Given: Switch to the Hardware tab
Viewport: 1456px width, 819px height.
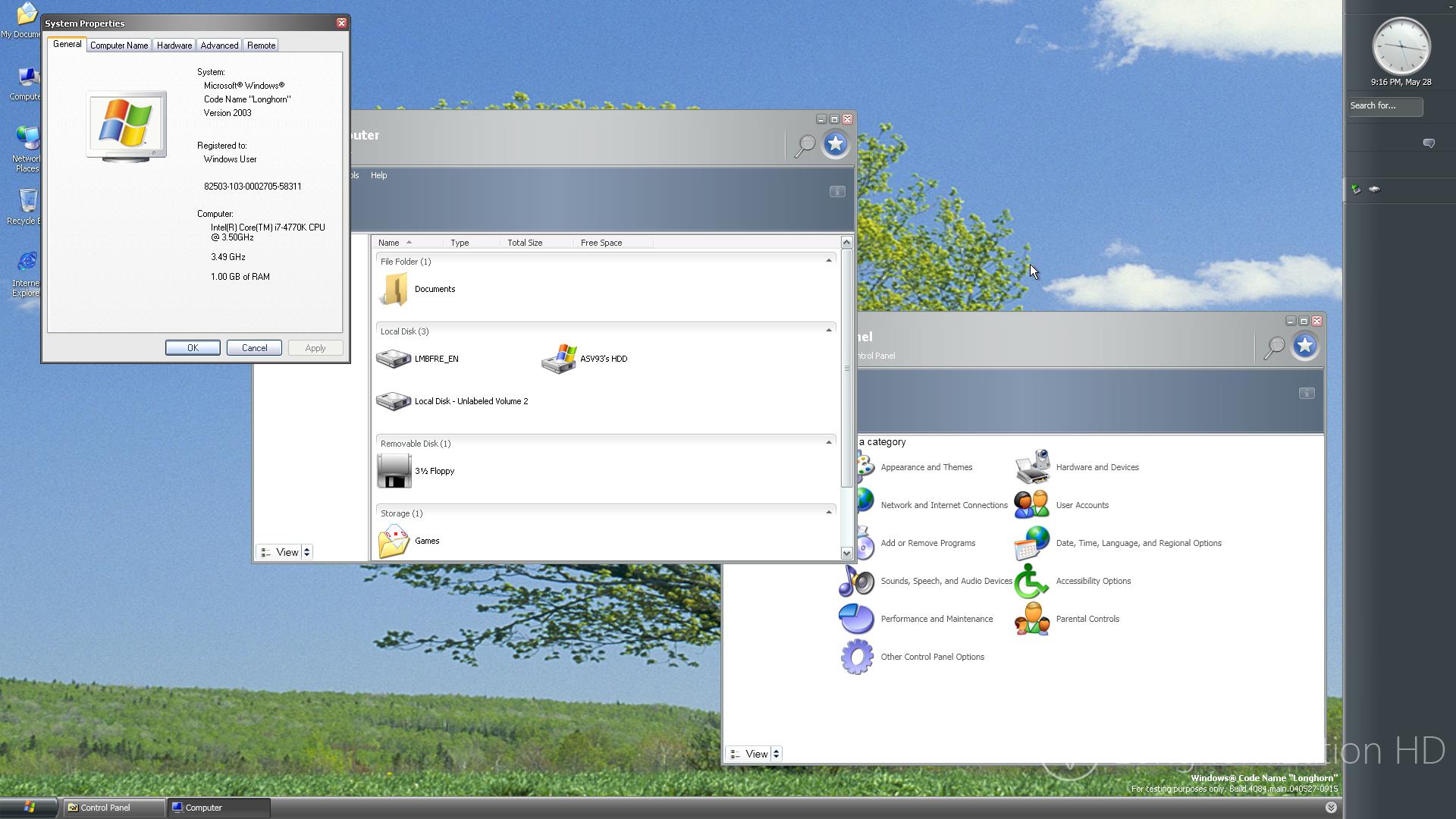Looking at the screenshot, I should pos(174,45).
